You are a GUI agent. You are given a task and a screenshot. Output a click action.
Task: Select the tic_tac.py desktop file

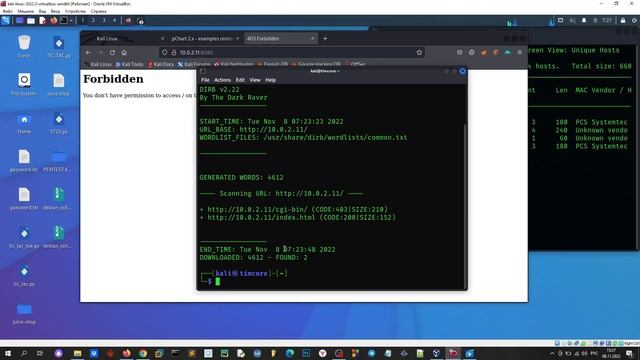coord(24,275)
